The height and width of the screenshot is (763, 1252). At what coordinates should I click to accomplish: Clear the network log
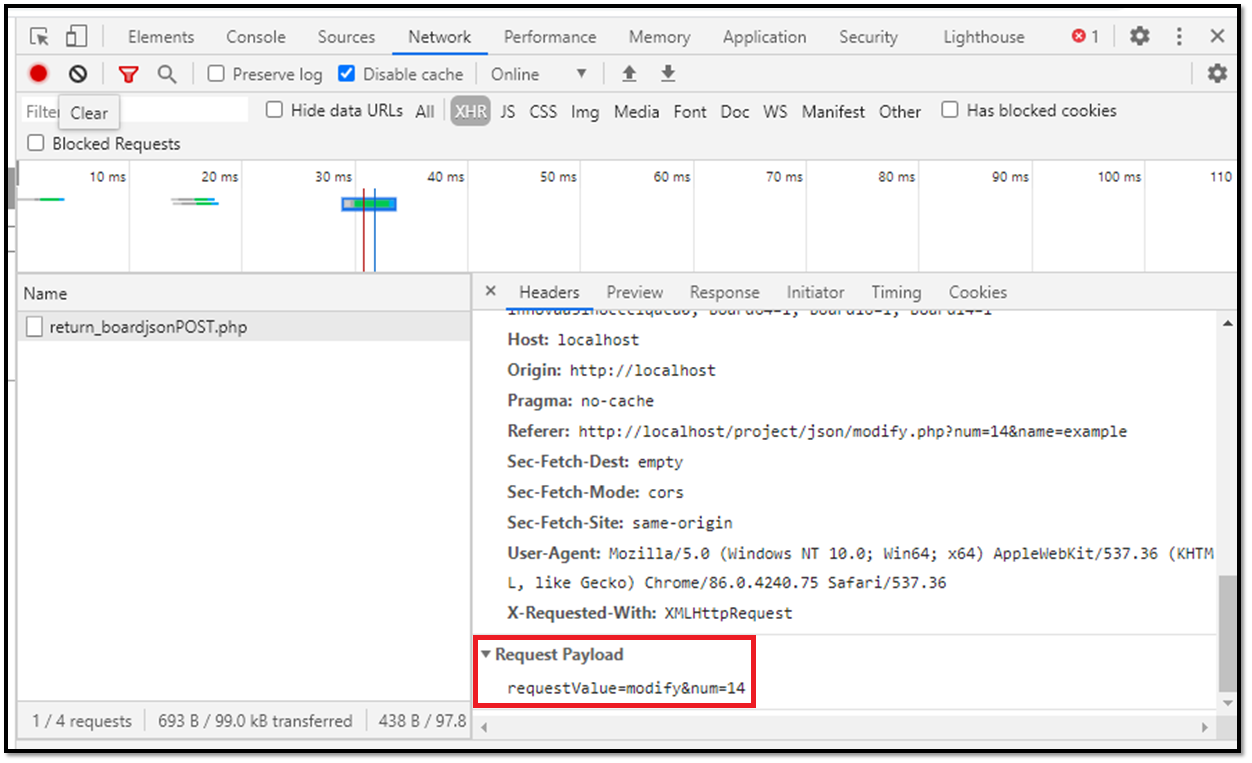78,74
